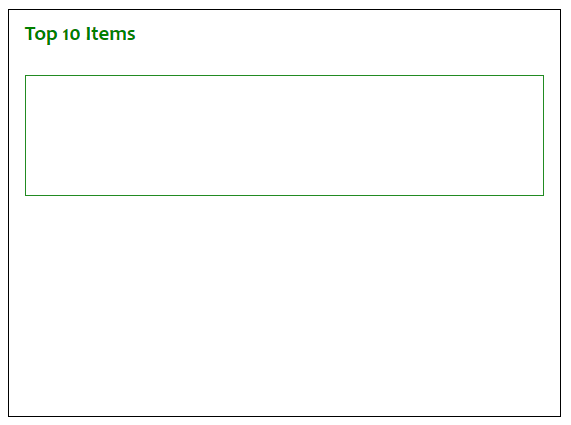Click empty space right of the heading text
Screen dimensions: 571x425
point(346,34)
